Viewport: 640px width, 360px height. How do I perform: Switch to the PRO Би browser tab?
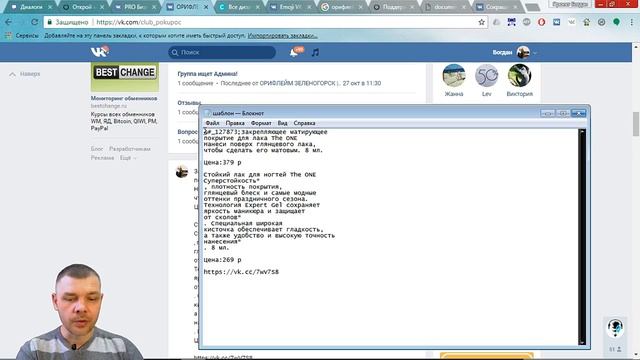click(x=135, y=7)
